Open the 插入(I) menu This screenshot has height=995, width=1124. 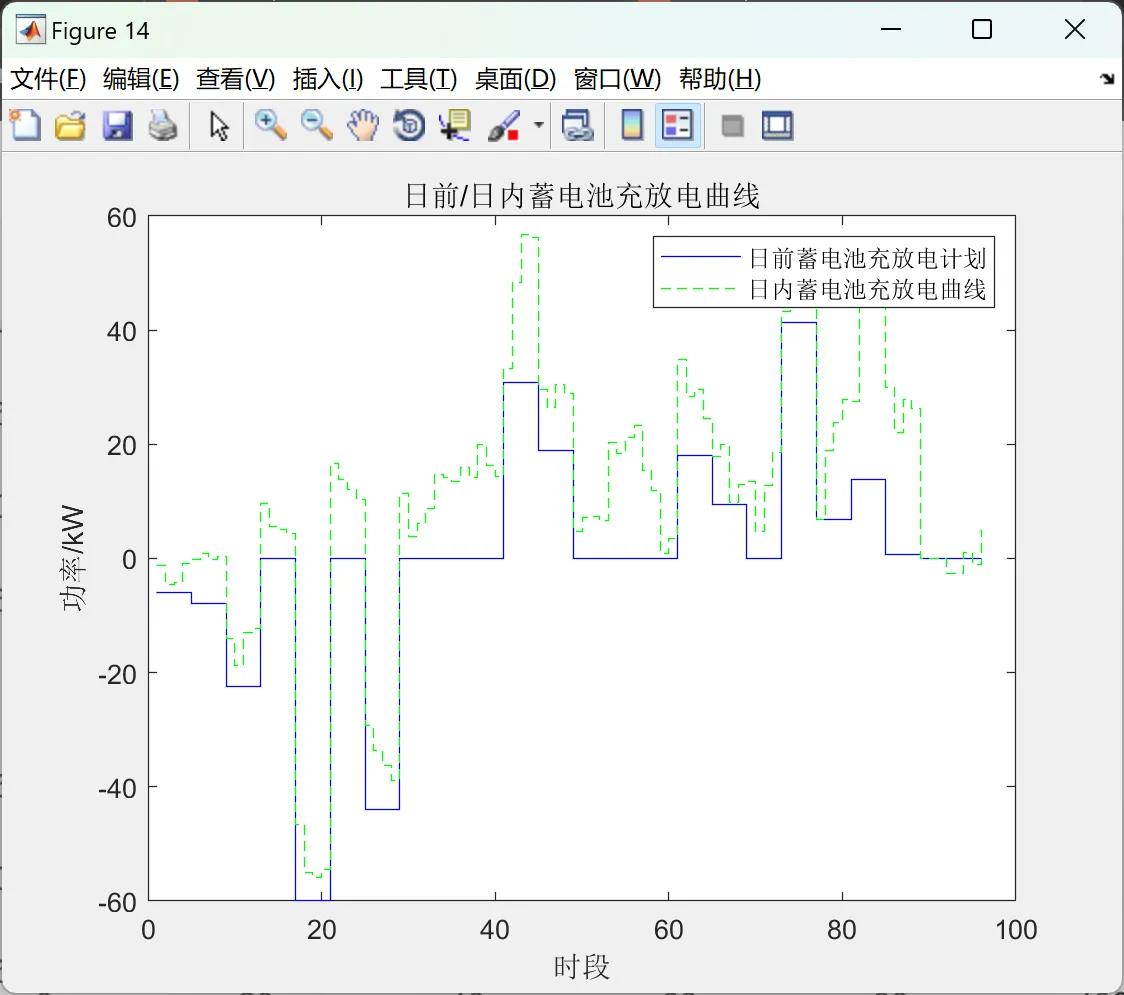[x=328, y=79]
